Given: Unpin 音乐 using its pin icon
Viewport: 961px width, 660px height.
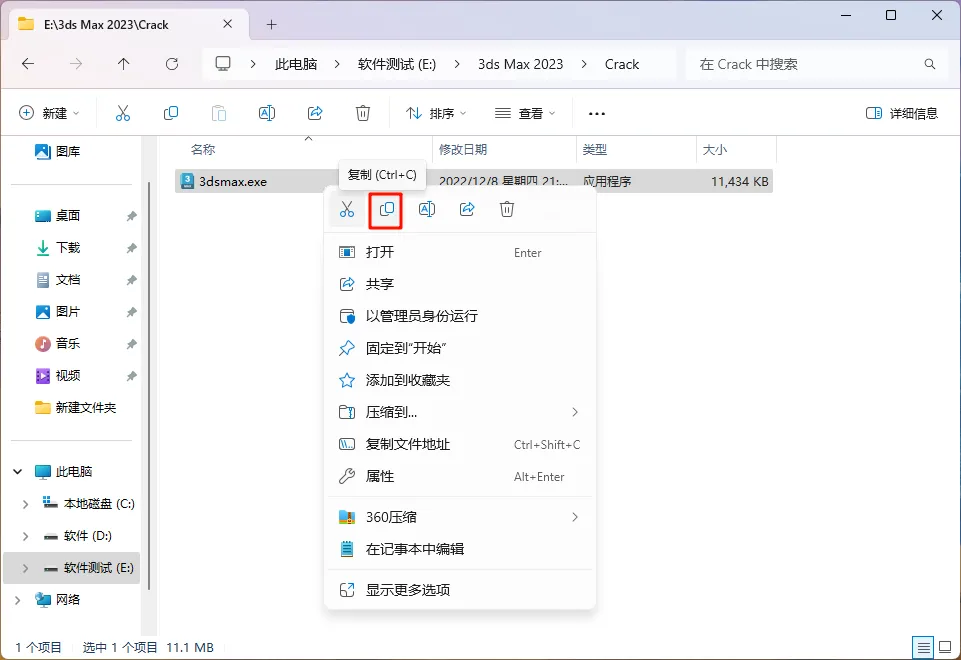Looking at the screenshot, I should [x=131, y=344].
